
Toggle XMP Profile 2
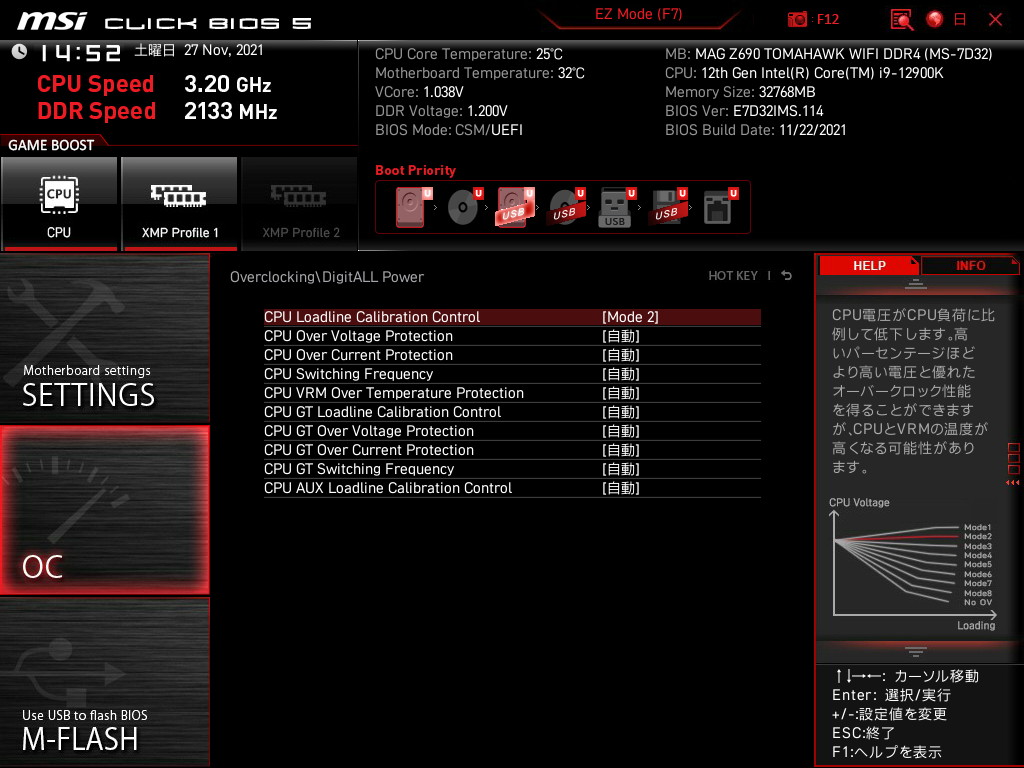pyautogui.click(x=300, y=203)
